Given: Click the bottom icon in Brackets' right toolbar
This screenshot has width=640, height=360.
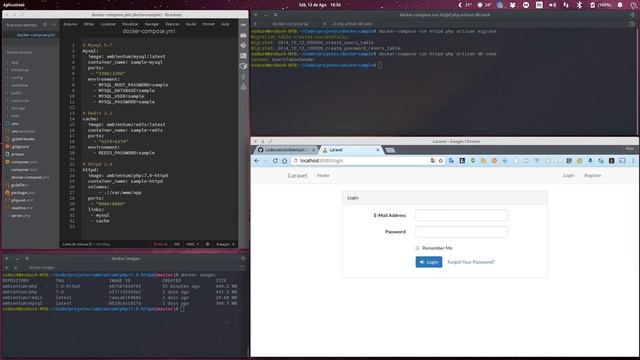Looking at the screenshot, I should tap(243, 87).
